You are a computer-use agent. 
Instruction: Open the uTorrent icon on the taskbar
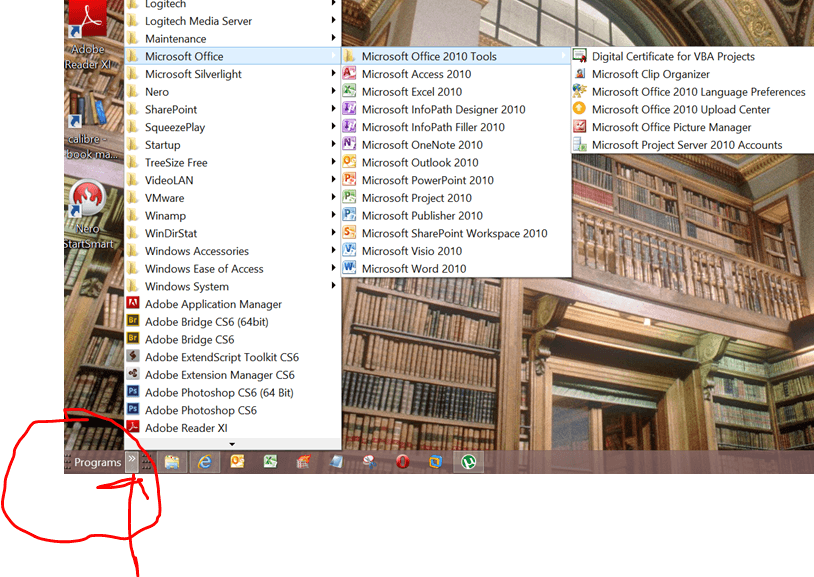point(467,462)
